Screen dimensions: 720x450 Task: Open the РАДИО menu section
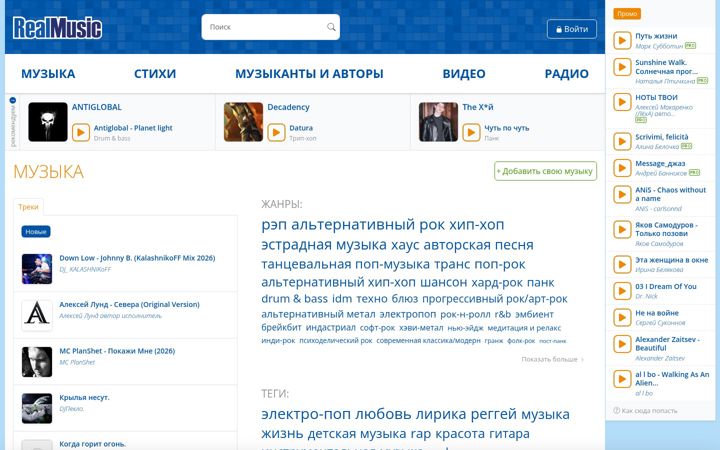point(566,73)
